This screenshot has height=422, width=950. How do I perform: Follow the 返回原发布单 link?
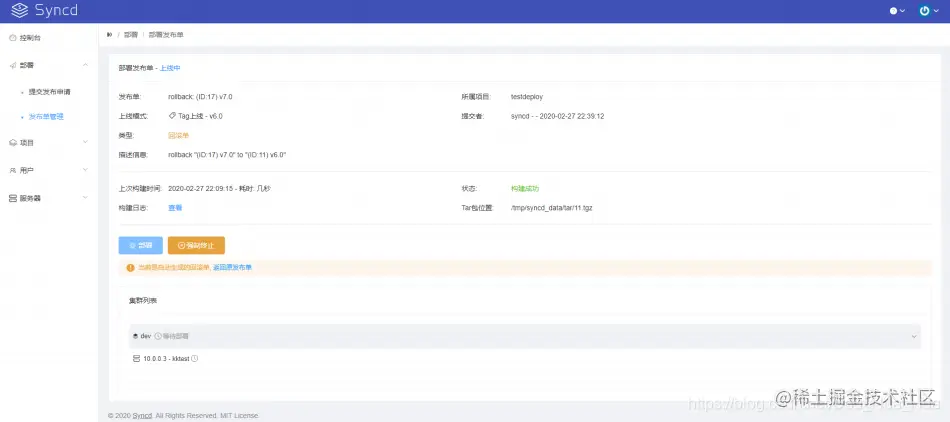click(233, 267)
